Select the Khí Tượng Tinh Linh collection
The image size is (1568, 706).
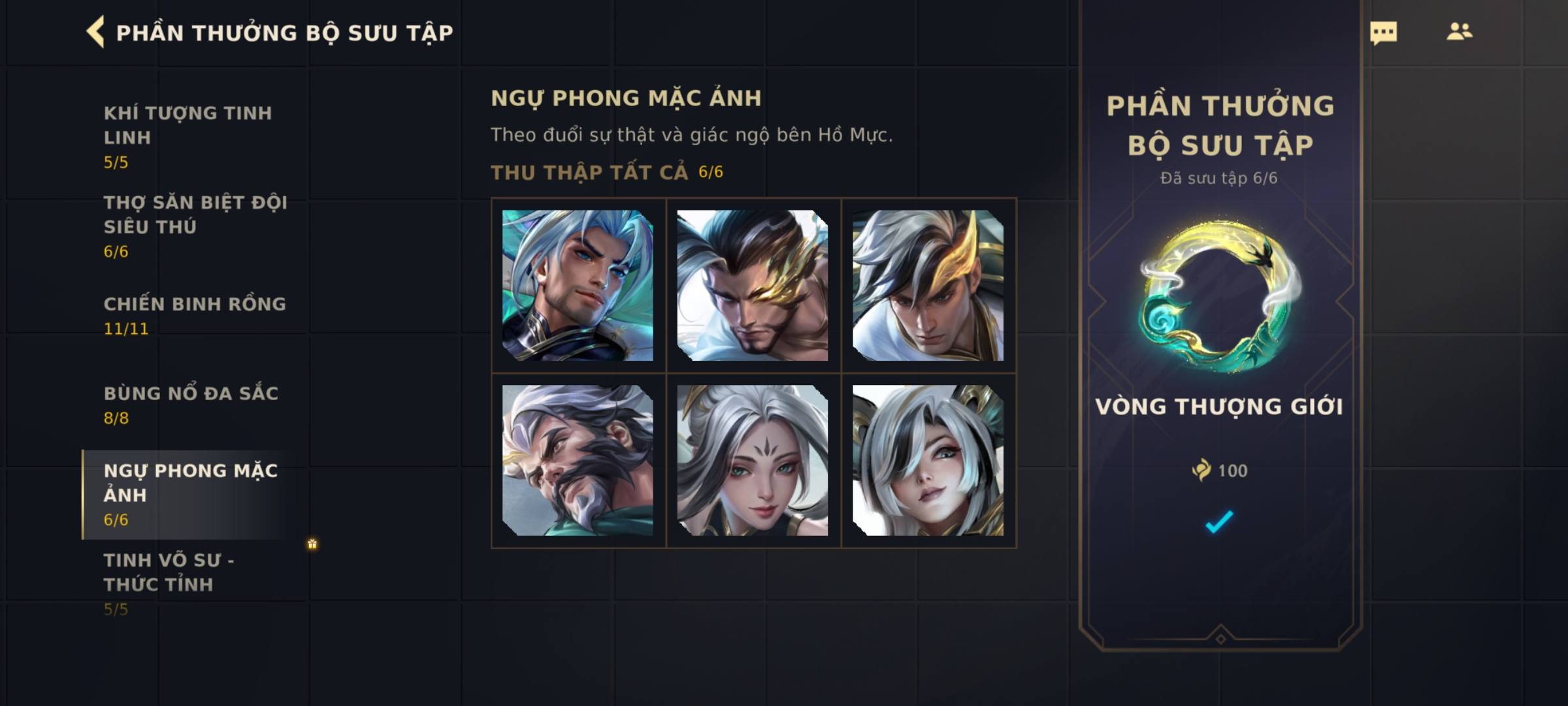coord(189,137)
